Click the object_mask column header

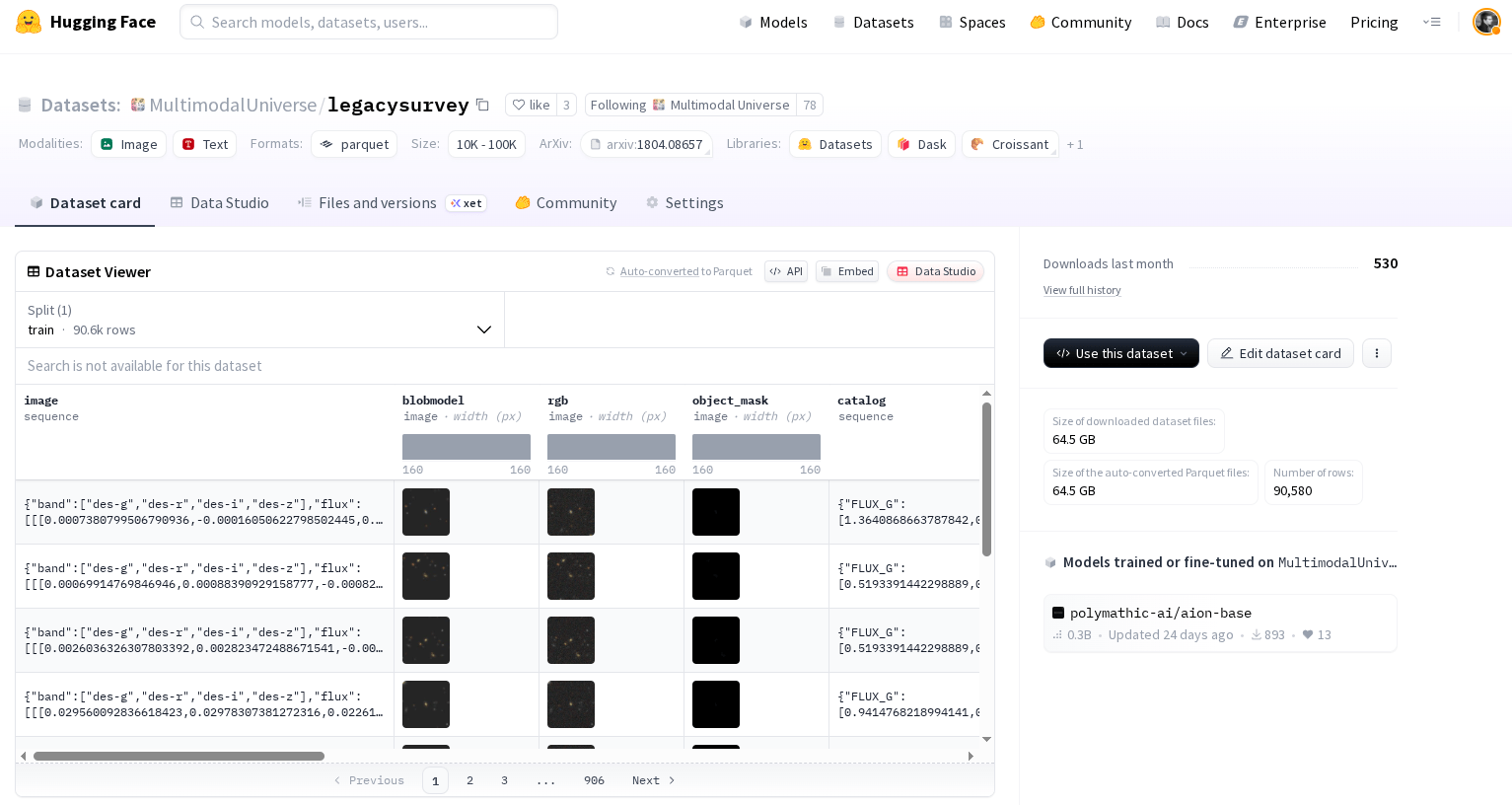coord(730,401)
